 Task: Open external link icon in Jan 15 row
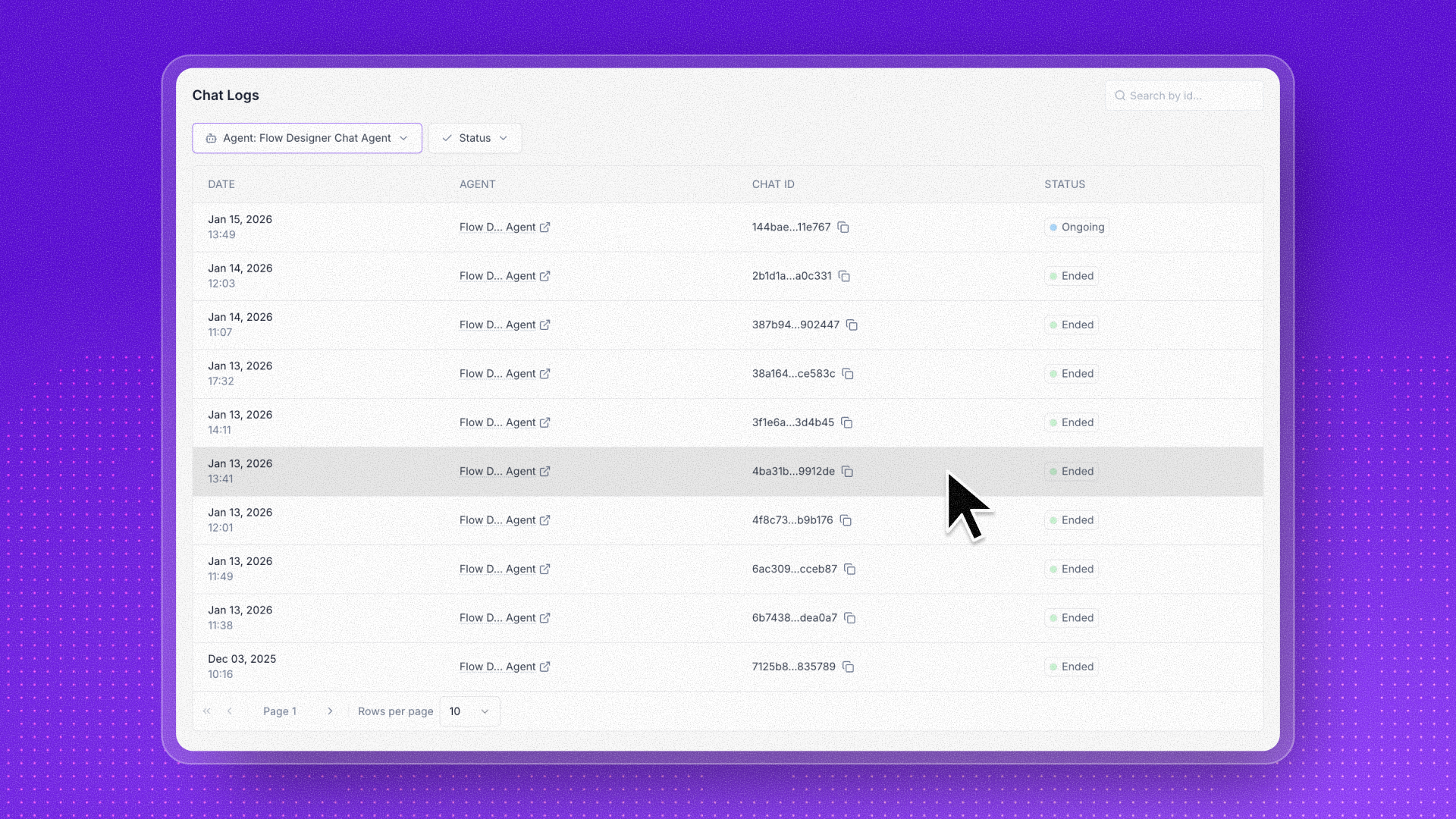[x=544, y=227]
